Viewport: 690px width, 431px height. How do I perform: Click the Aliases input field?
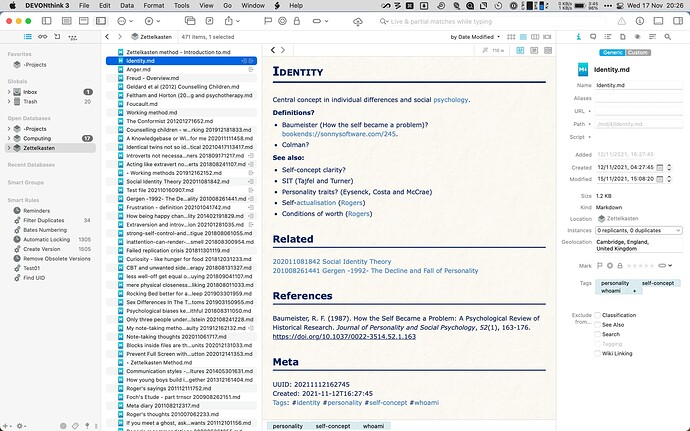(x=639, y=98)
